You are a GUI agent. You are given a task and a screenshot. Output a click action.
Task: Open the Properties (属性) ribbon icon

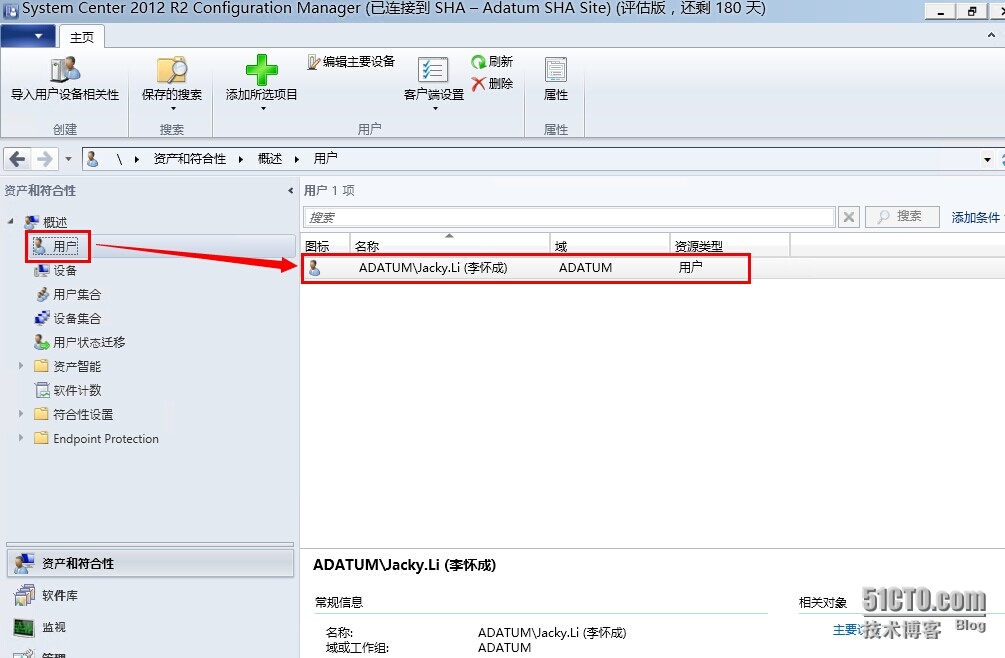tap(556, 69)
